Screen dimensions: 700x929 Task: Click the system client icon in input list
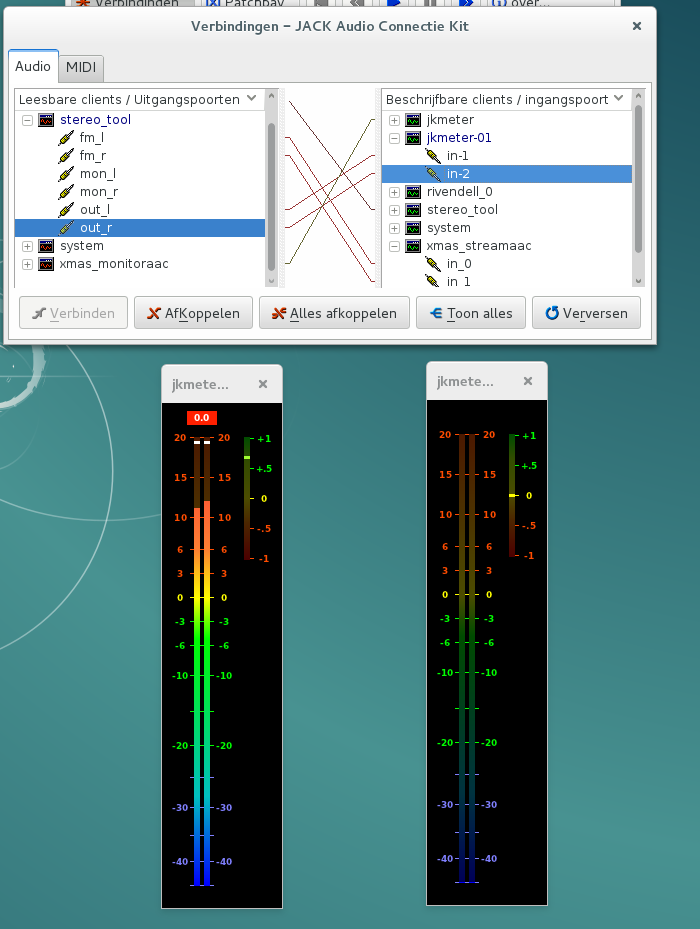(413, 228)
